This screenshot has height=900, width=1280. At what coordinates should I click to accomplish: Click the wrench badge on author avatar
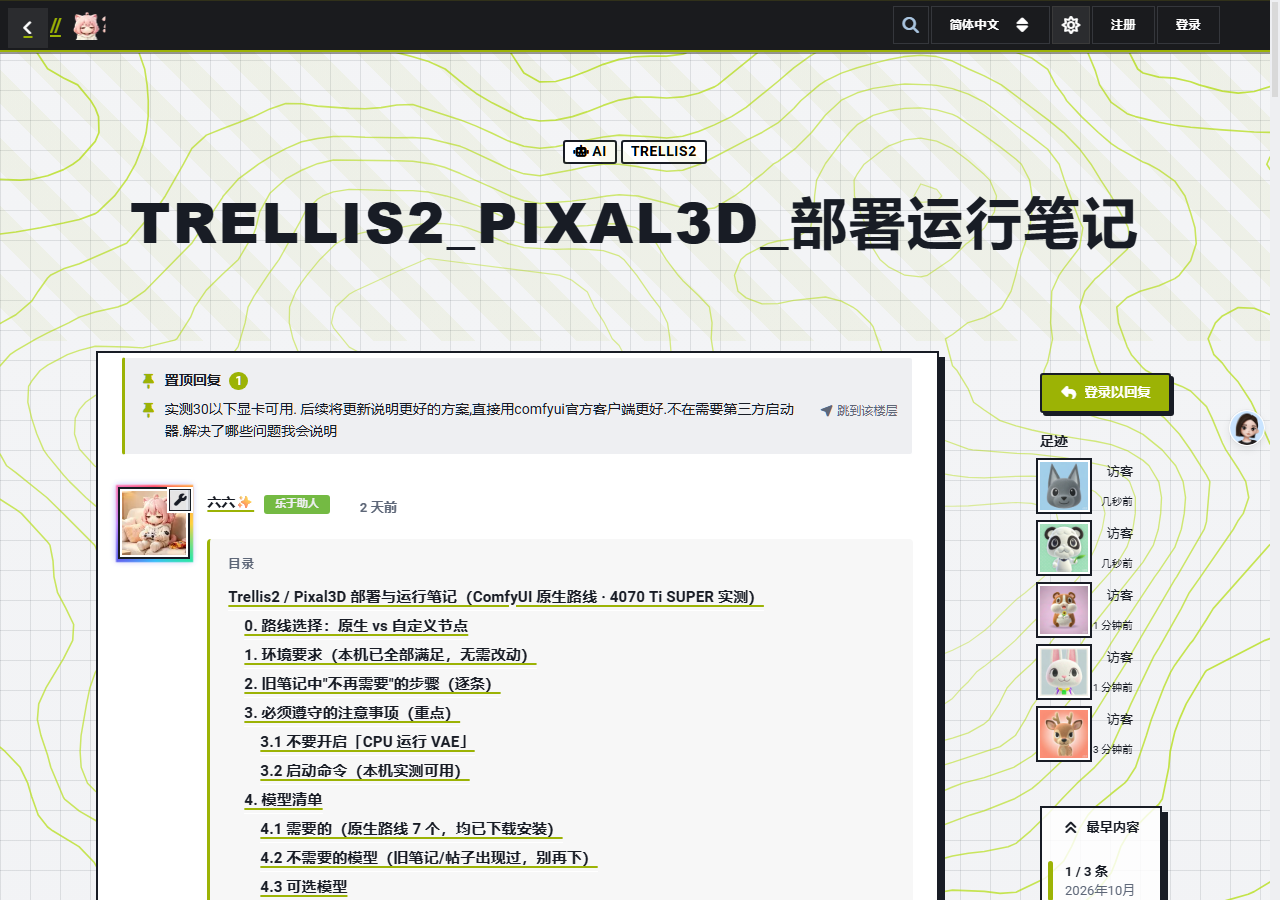[x=180, y=499]
